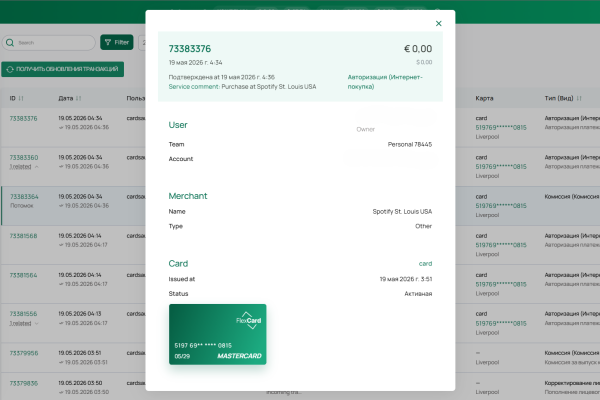This screenshot has height=400, width=600.
Task: Expand related items under 73383360
Action: [x=24, y=167]
